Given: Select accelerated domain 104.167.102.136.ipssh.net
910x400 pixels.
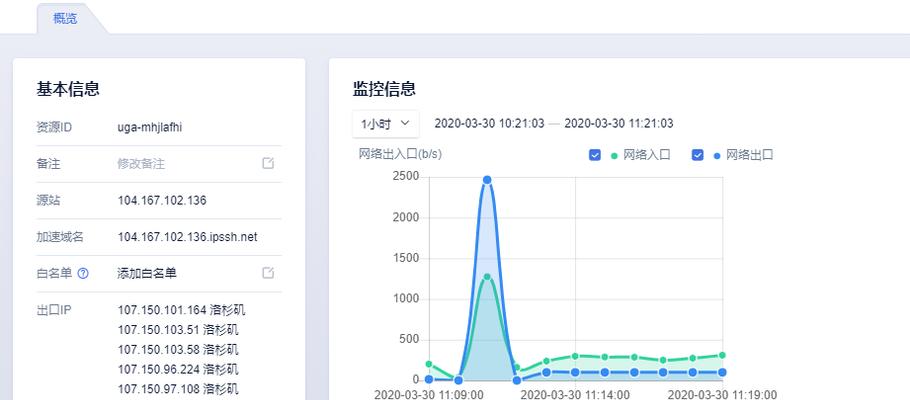Looking at the screenshot, I should (187, 237).
